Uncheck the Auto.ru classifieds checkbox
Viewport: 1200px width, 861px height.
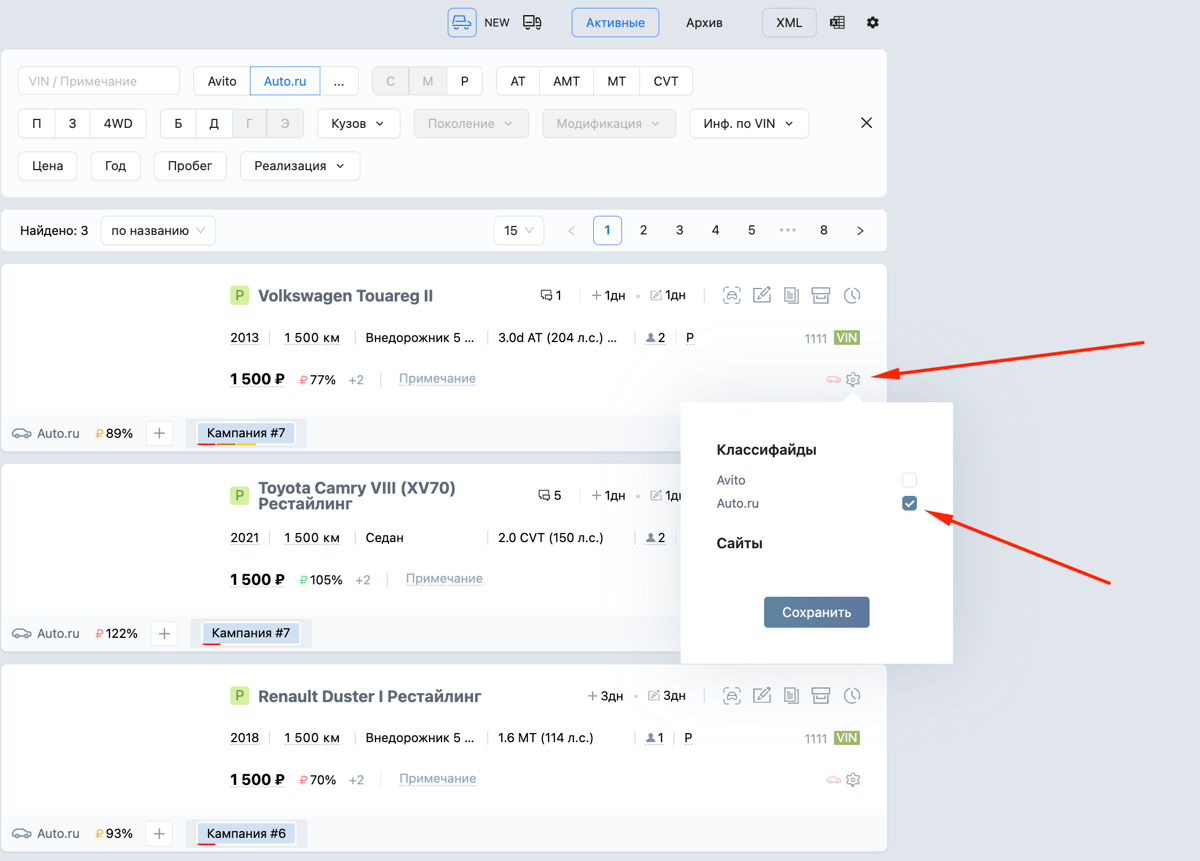(909, 503)
